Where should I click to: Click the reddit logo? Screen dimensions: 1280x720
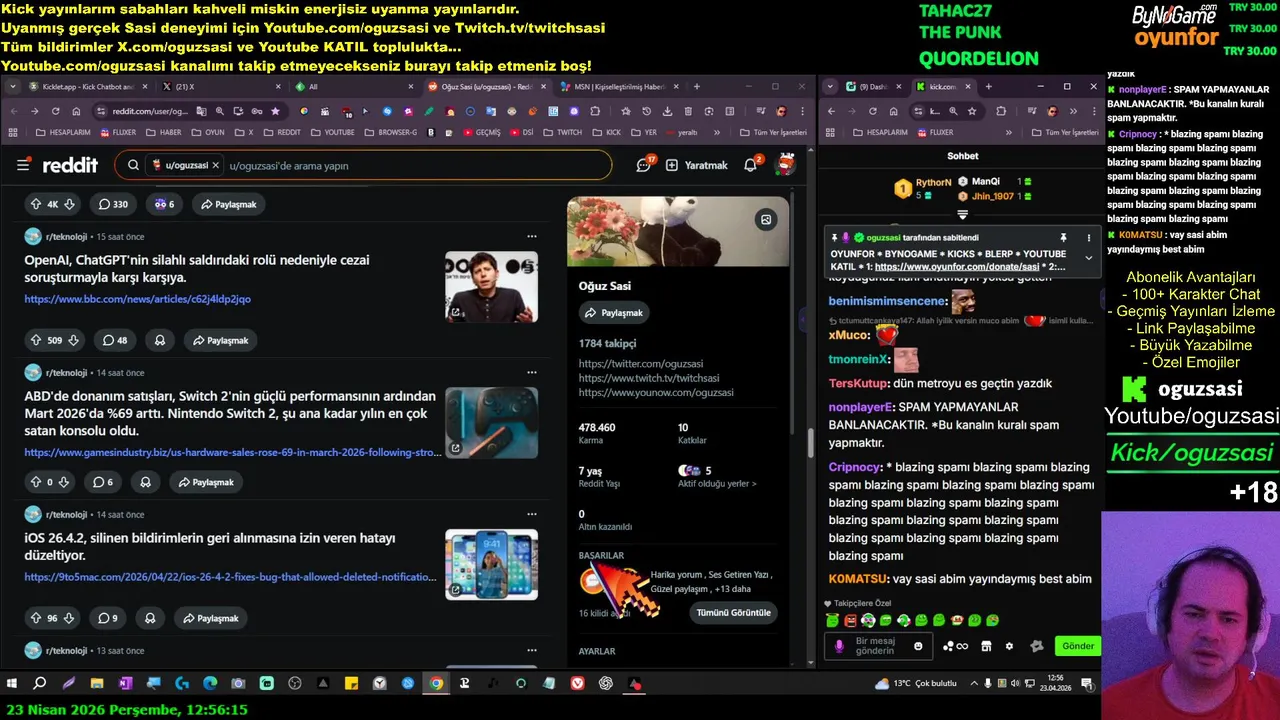(69, 165)
